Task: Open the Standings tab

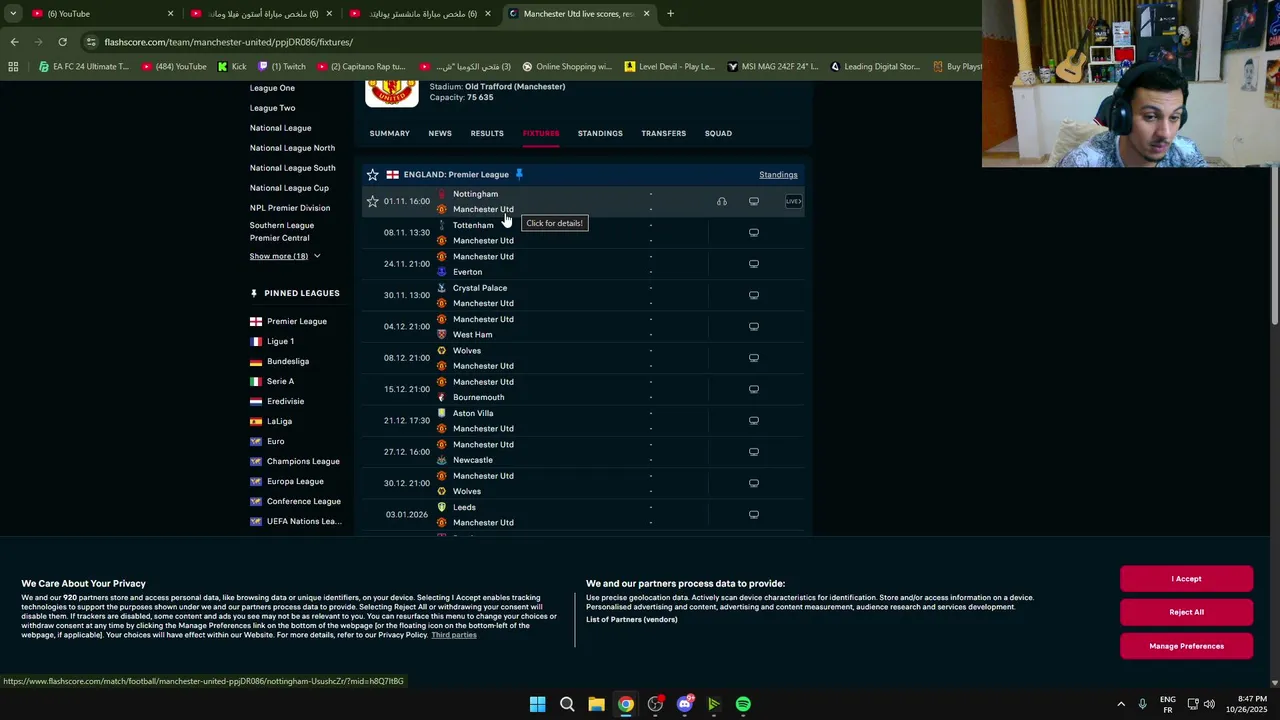Action: point(600,133)
